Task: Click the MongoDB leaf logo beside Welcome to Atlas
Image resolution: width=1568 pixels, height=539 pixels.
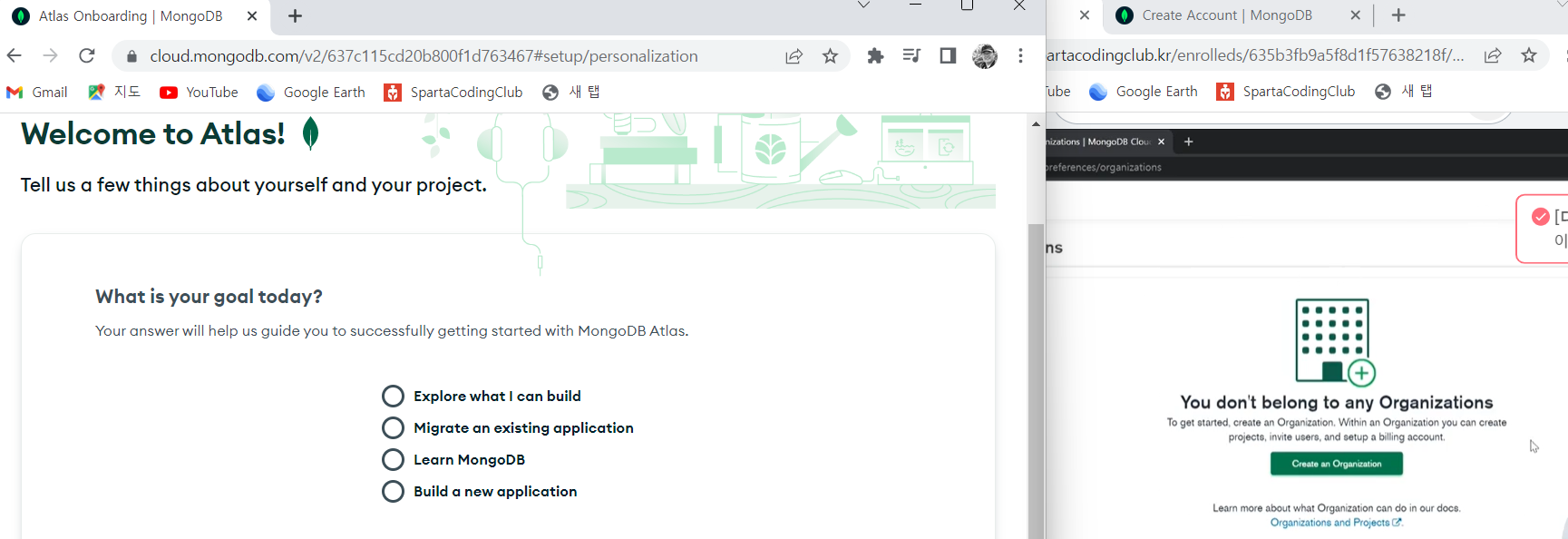Action: click(x=310, y=133)
